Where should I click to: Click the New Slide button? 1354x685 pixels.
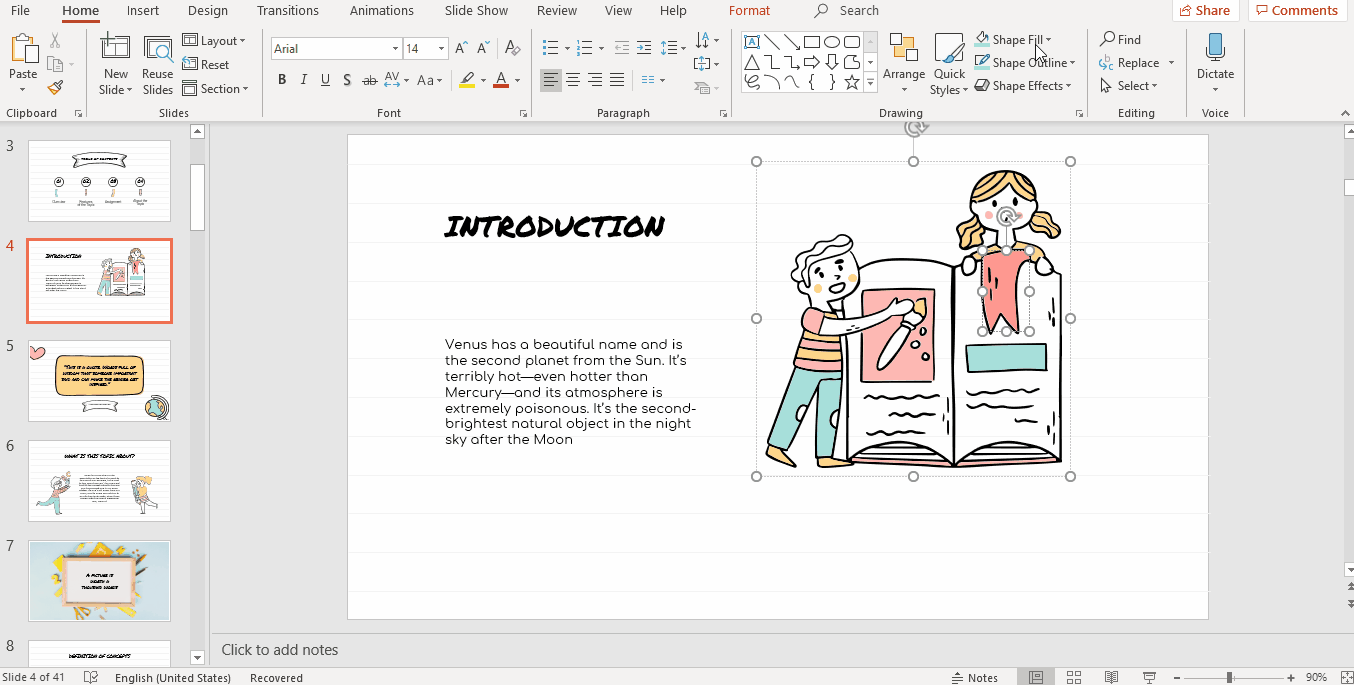tap(115, 62)
